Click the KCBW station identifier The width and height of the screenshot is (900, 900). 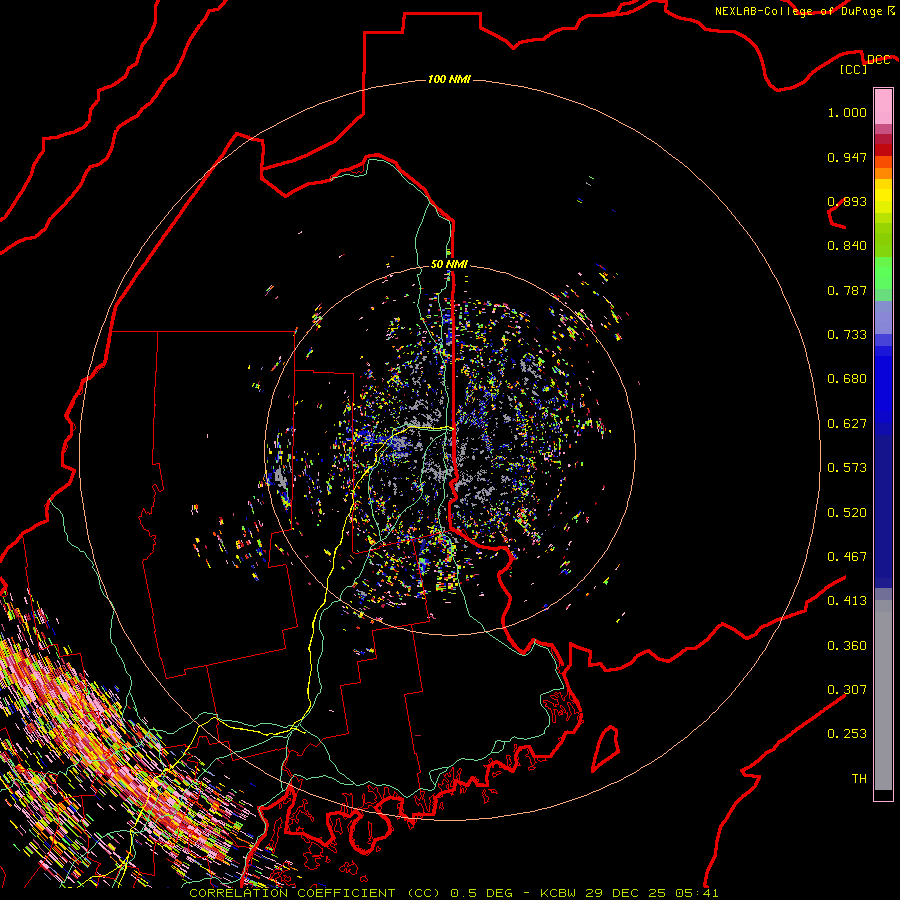tap(560, 893)
